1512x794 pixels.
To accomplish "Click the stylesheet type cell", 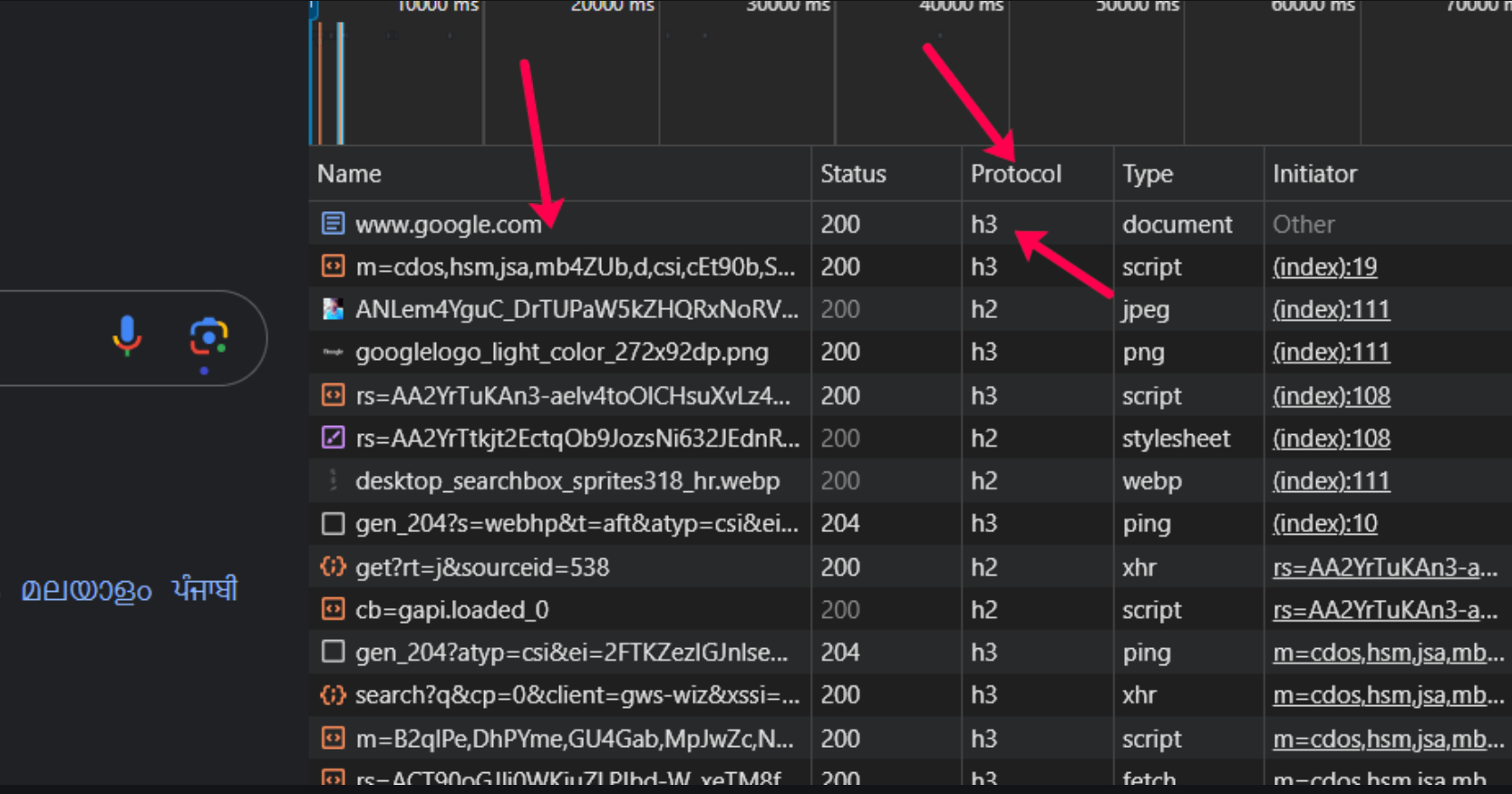I will (1176, 439).
